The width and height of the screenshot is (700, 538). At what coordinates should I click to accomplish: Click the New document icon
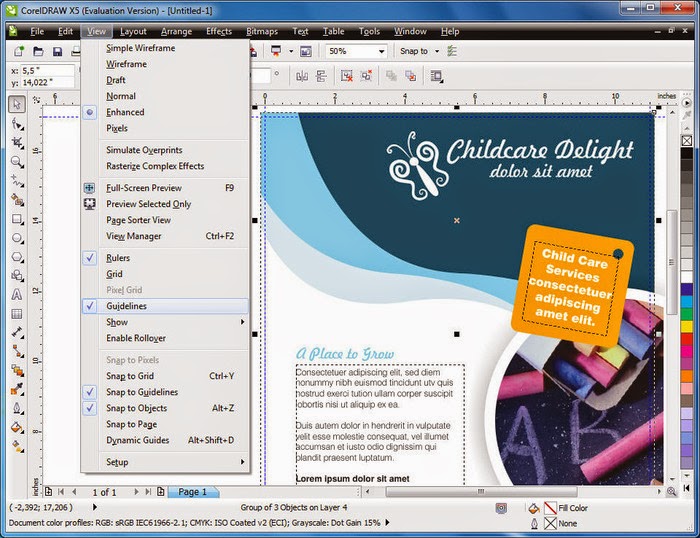point(19,51)
